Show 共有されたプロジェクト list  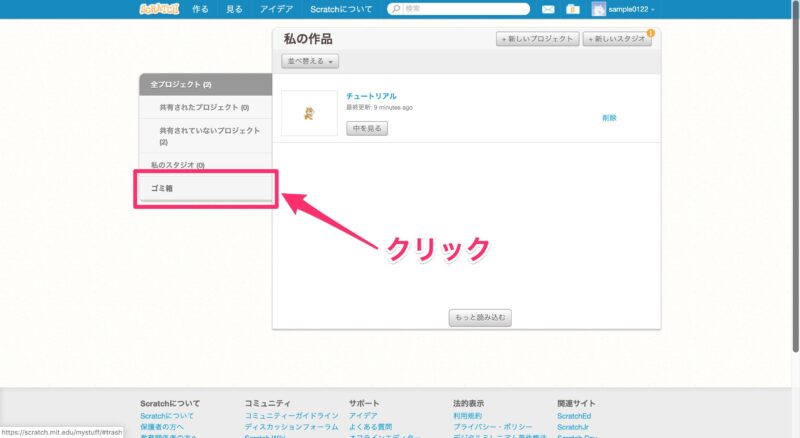(x=204, y=107)
